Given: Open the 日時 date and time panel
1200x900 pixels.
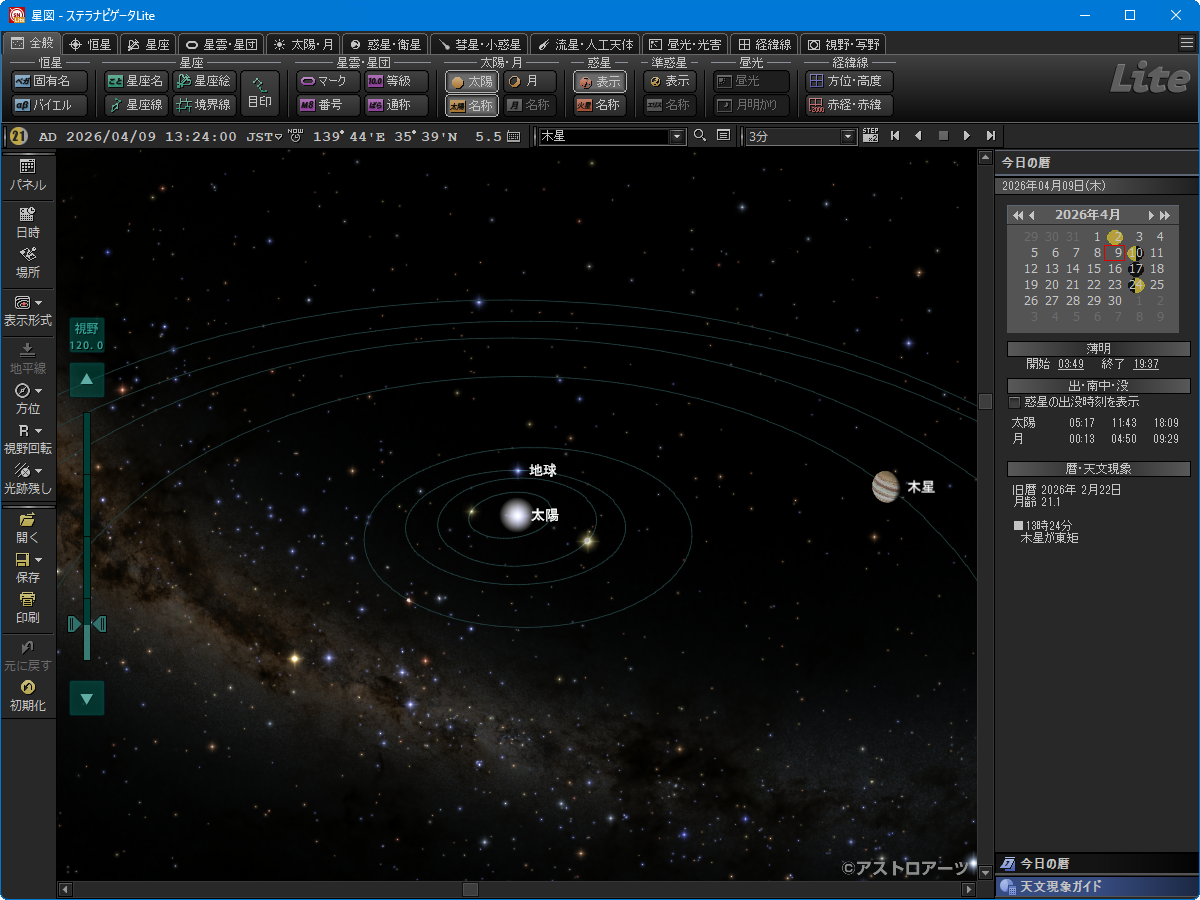Looking at the screenshot, I should (28, 221).
